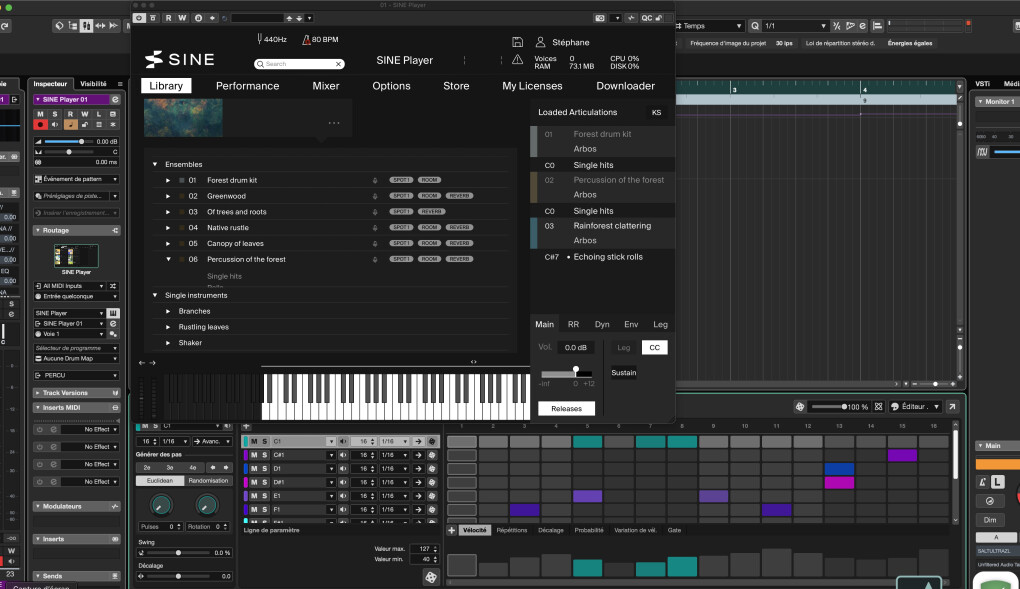1020x589 pixels.
Task: Collapse the Single instruments section
Action: tap(155, 295)
